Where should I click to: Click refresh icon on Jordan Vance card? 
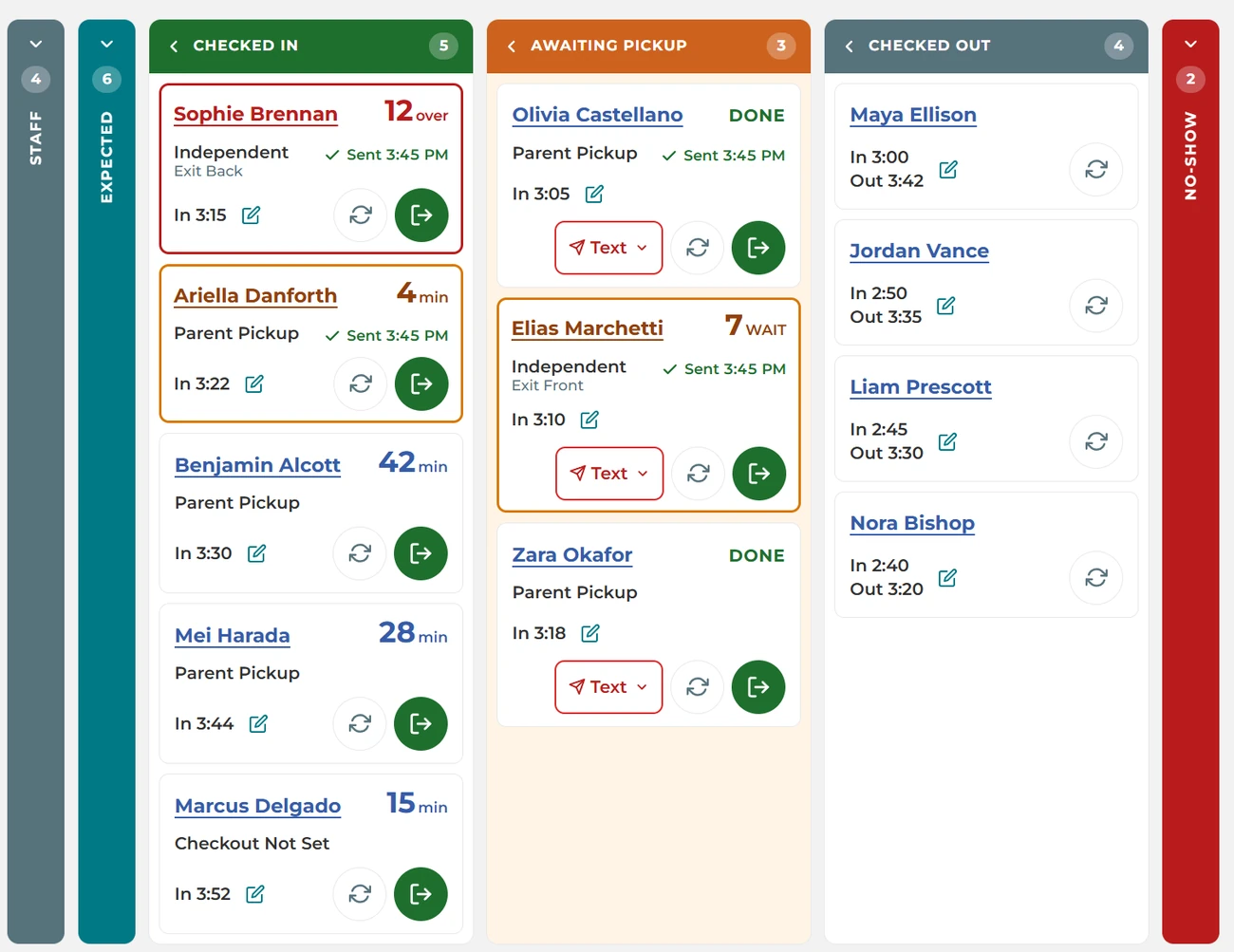pyautogui.click(x=1096, y=306)
